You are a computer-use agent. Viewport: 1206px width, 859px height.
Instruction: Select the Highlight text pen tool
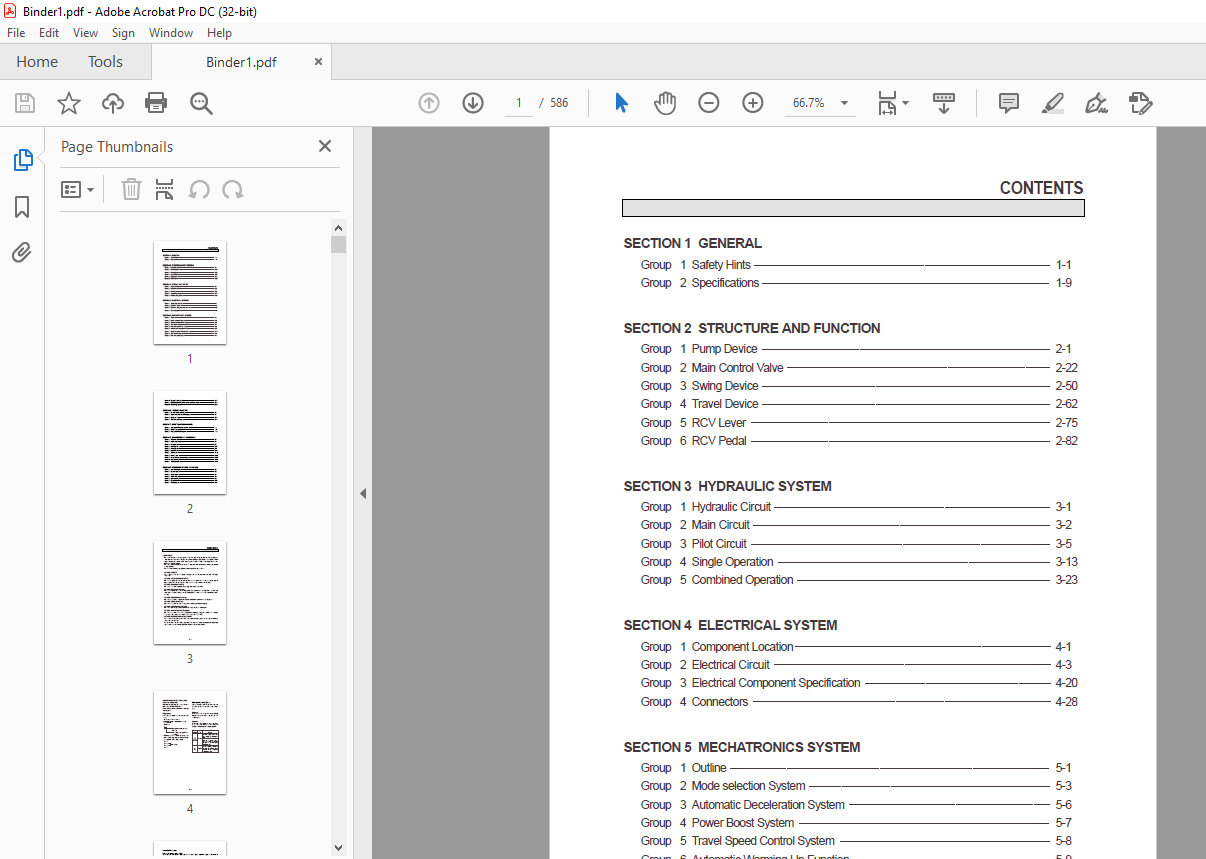1053,103
